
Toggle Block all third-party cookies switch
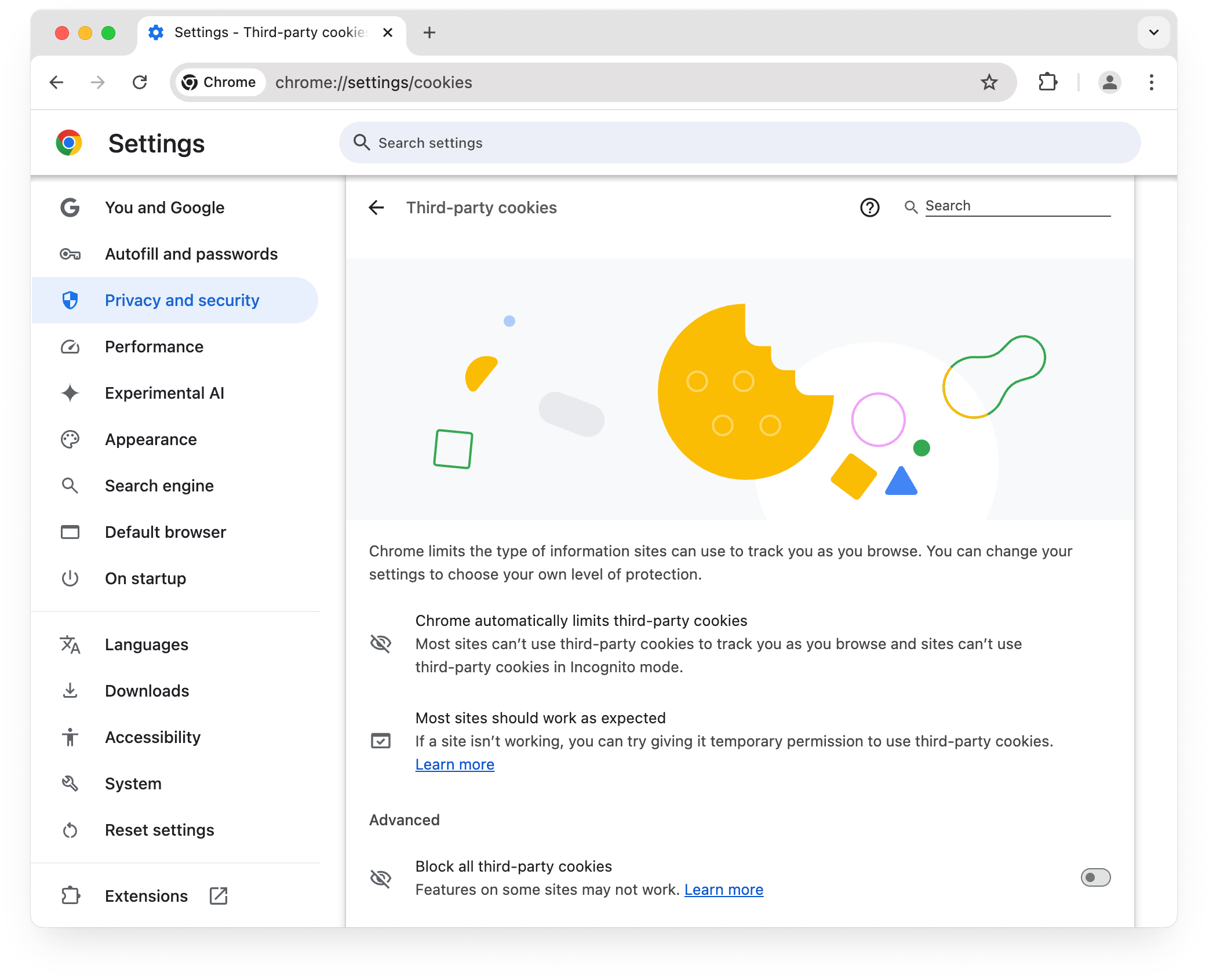pyautogui.click(x=1096, y=878)
